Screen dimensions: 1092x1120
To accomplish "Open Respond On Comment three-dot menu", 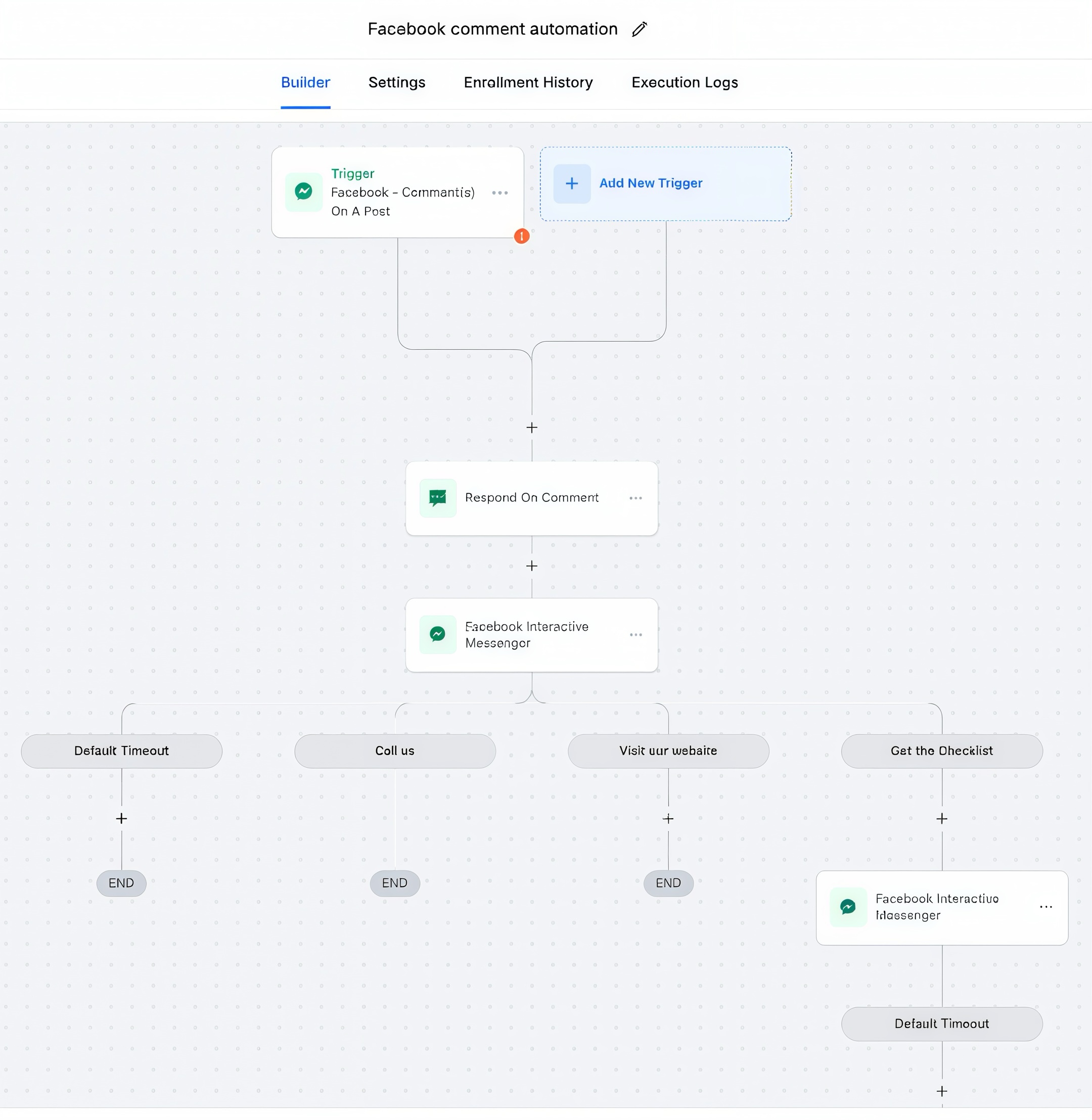I will [x=635, y=498].
